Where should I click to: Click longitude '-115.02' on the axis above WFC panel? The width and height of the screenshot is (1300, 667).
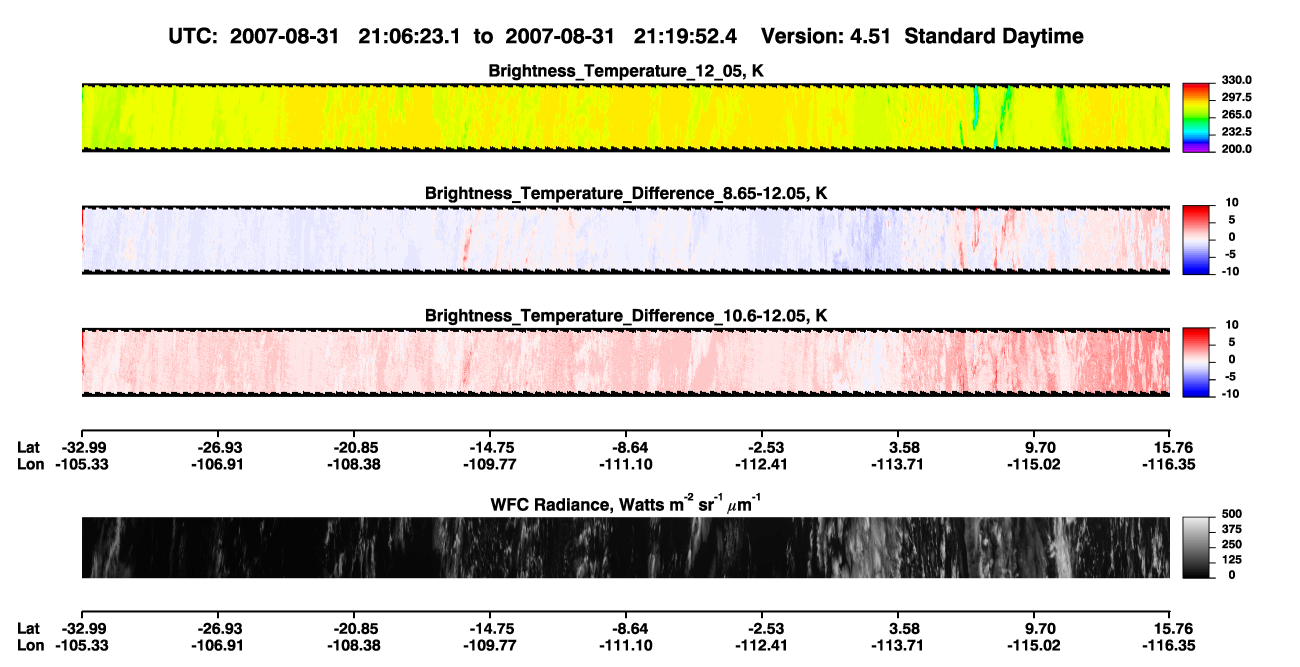(1035, 464)
